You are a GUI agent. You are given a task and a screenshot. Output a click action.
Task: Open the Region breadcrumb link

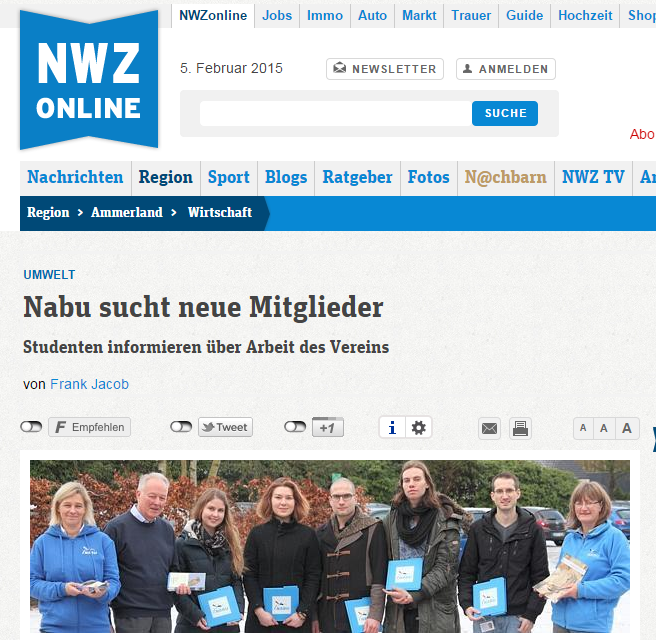[x=48, y=212]
